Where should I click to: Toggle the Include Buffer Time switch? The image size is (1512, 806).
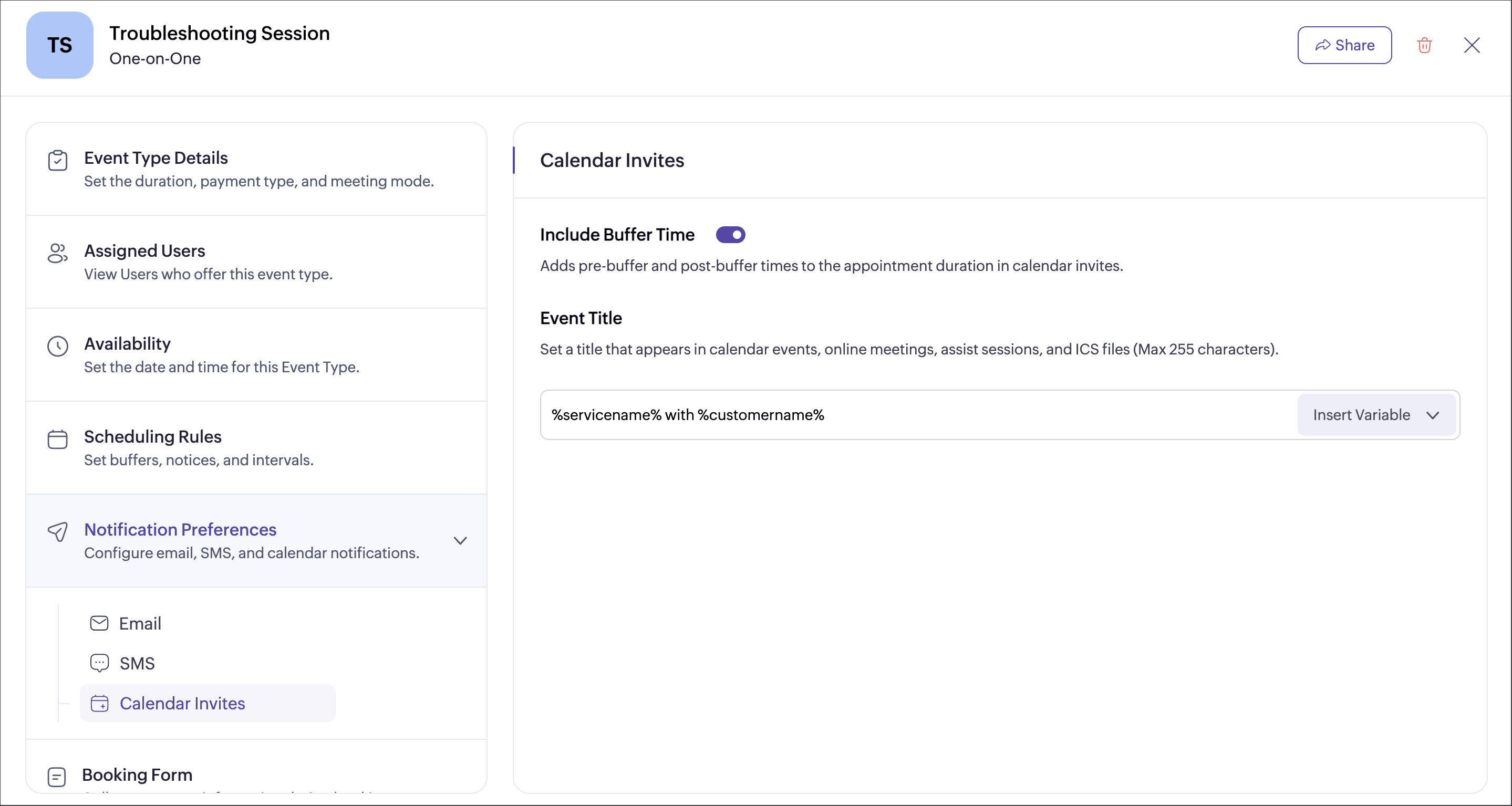(730, 235)
